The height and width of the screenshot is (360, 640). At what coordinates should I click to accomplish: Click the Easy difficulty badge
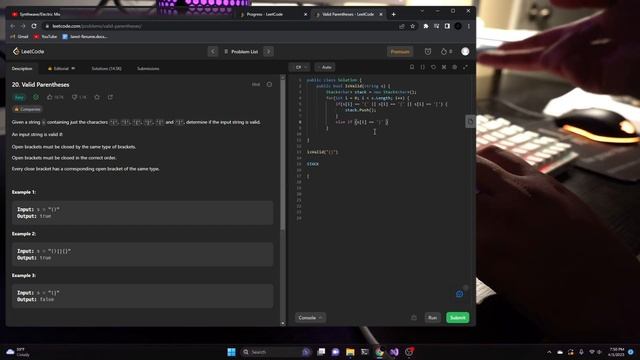[19, 98]
